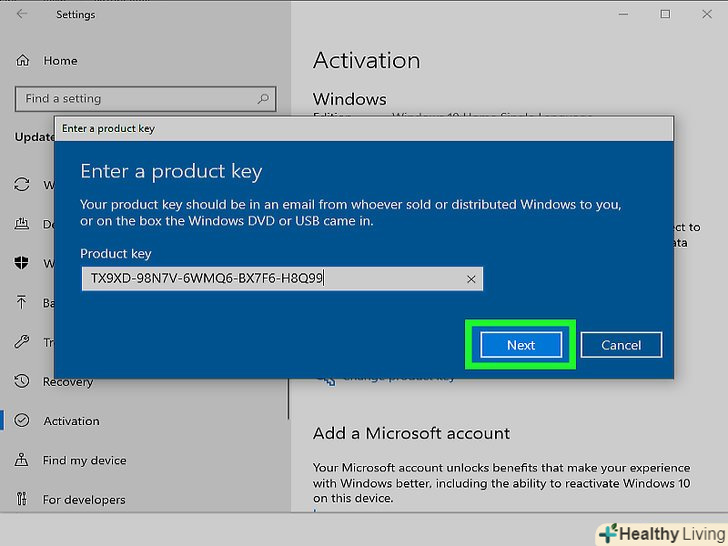Click the For developers tools icon

click(21, 499)
